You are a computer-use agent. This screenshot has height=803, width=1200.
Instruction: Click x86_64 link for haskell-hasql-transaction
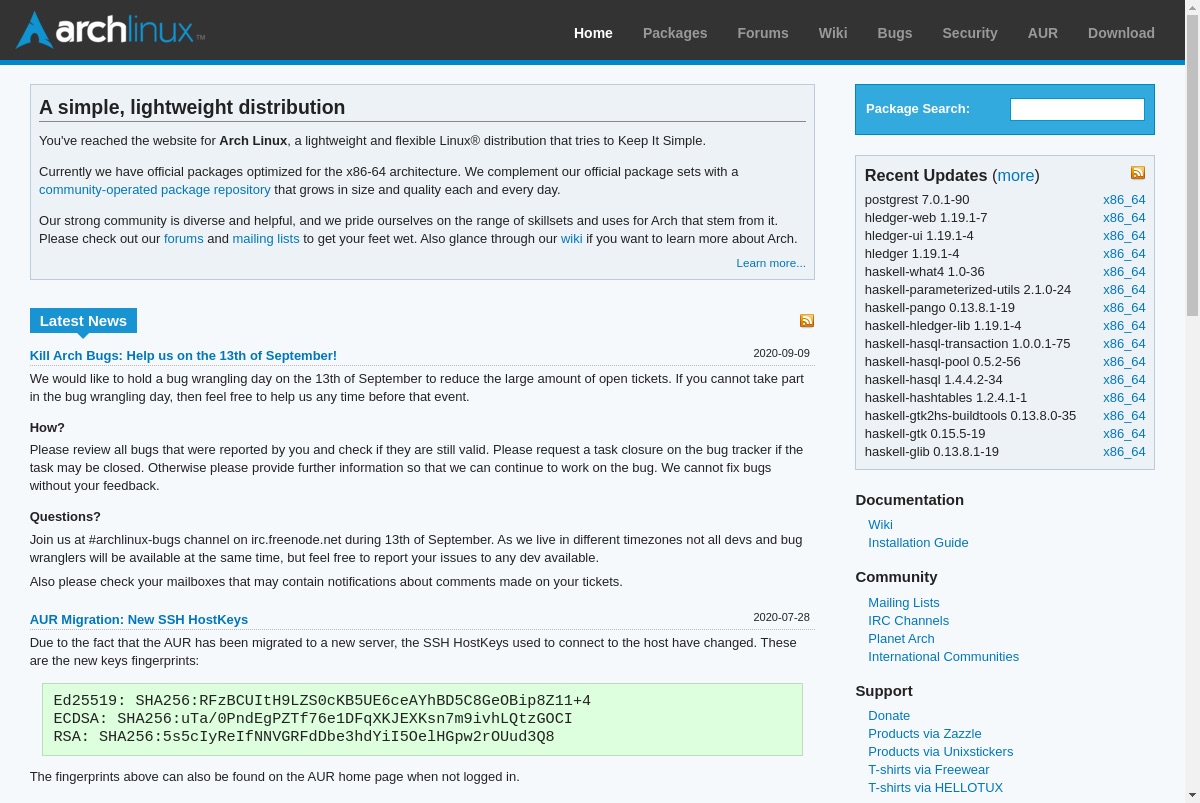[x=1124, y=344]
